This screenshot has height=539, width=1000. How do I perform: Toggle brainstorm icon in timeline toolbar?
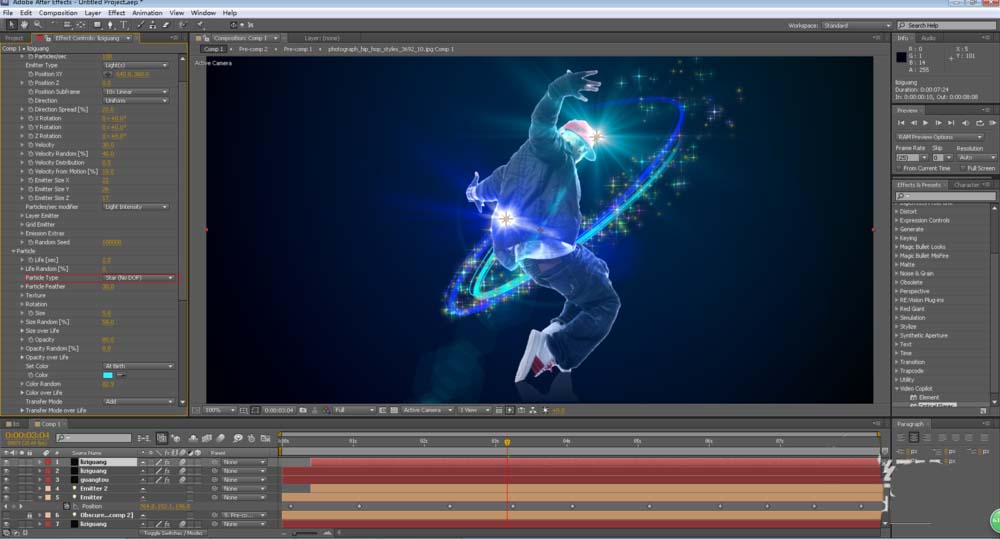click(x=237, y=438)
